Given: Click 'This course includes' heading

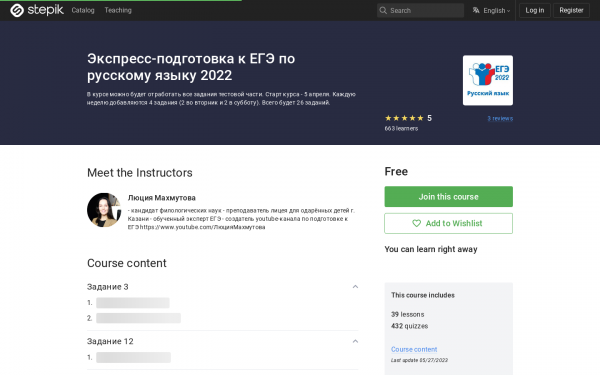Looking at the screenshot, I should coord(423,295).
